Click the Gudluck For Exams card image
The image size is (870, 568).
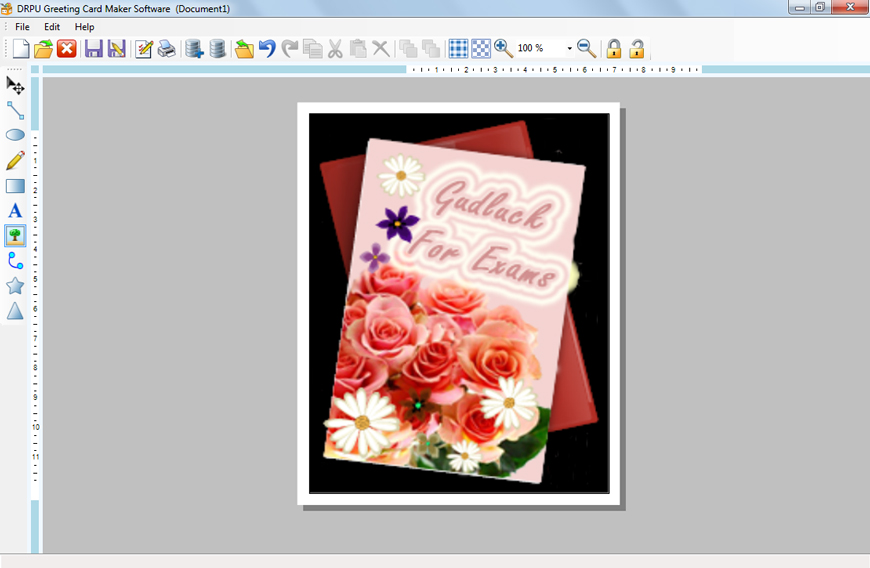click(x=459, y=303)
